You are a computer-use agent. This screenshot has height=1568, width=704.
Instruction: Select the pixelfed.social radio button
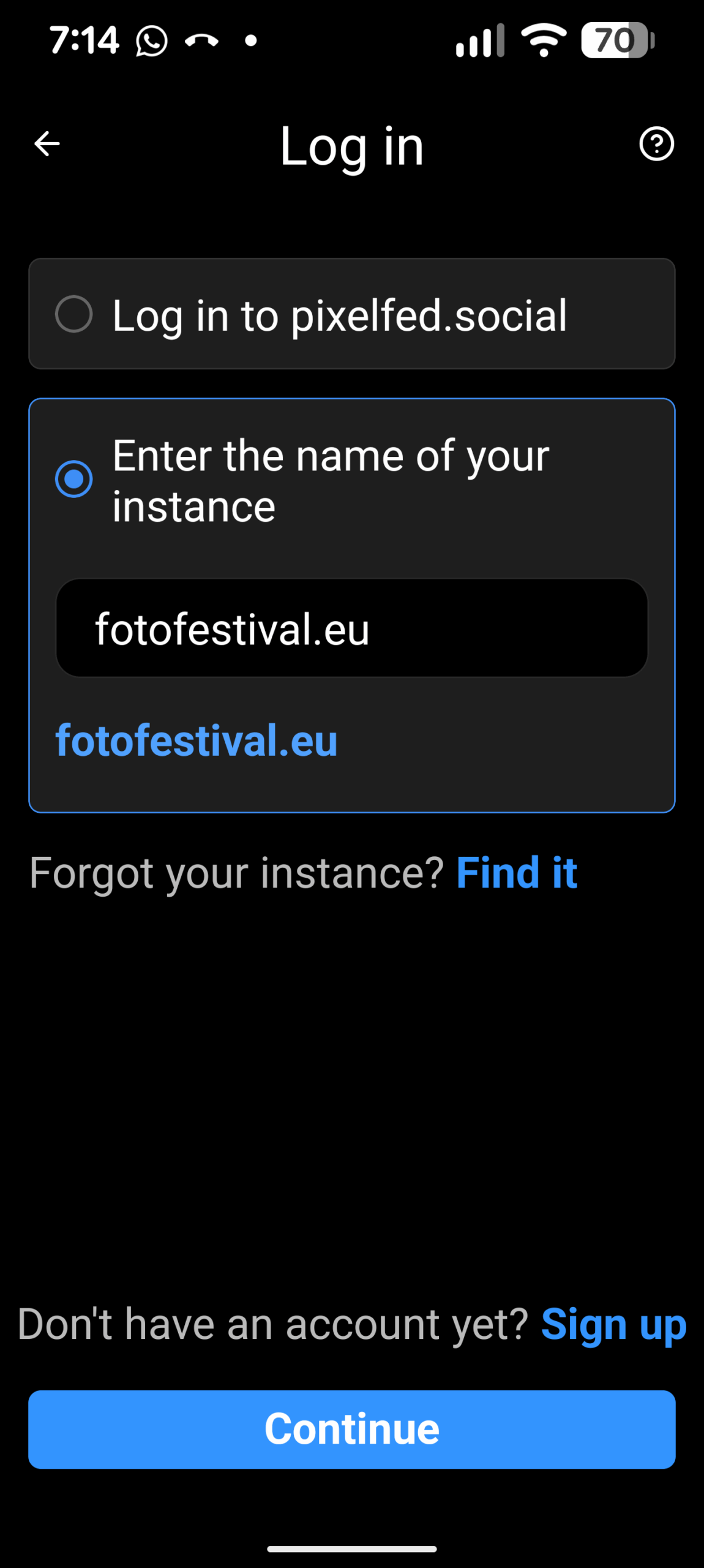pyautogui.click(x=74, y=314)
